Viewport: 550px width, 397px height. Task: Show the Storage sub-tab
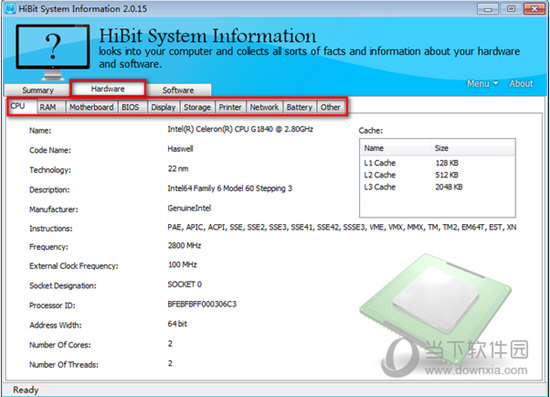(x=197, y=107)
